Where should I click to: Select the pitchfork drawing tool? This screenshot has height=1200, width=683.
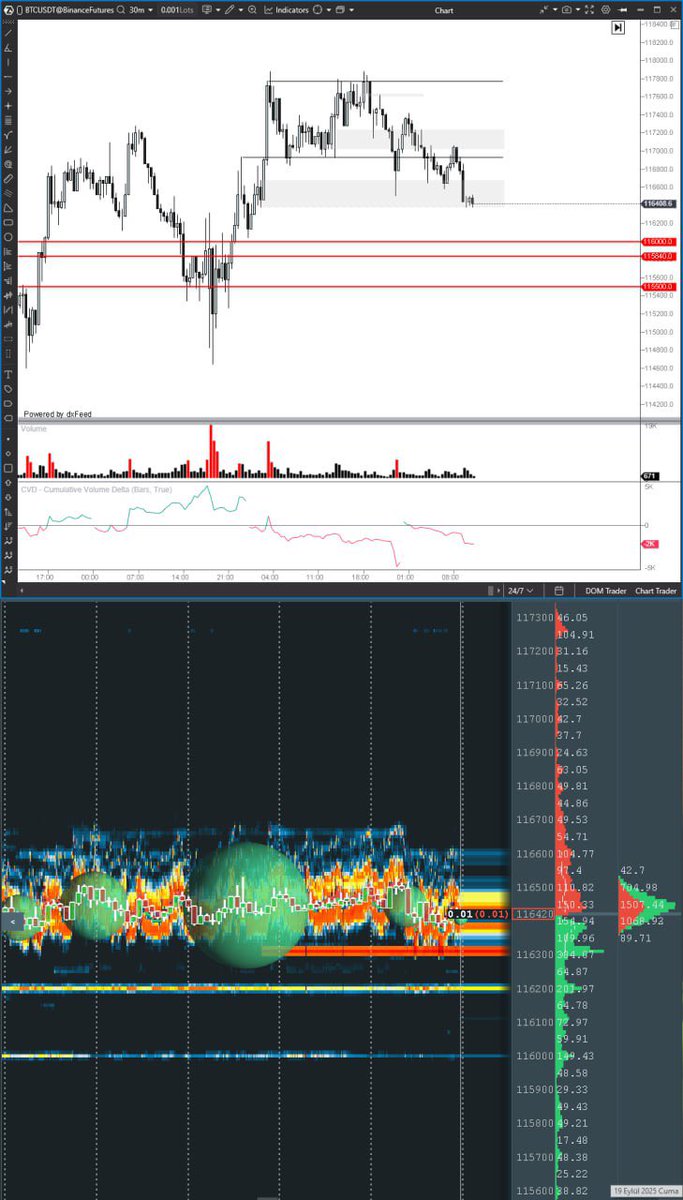[x=9, y=135]
